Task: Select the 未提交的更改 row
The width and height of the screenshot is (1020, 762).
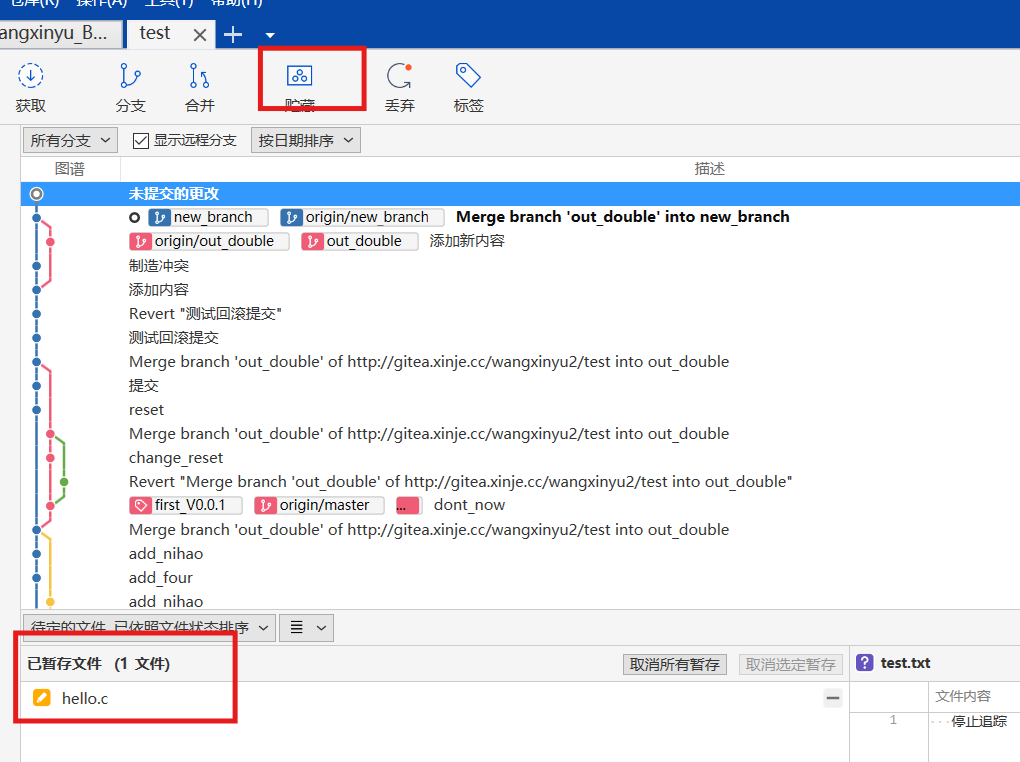Action: coord(520,194)
